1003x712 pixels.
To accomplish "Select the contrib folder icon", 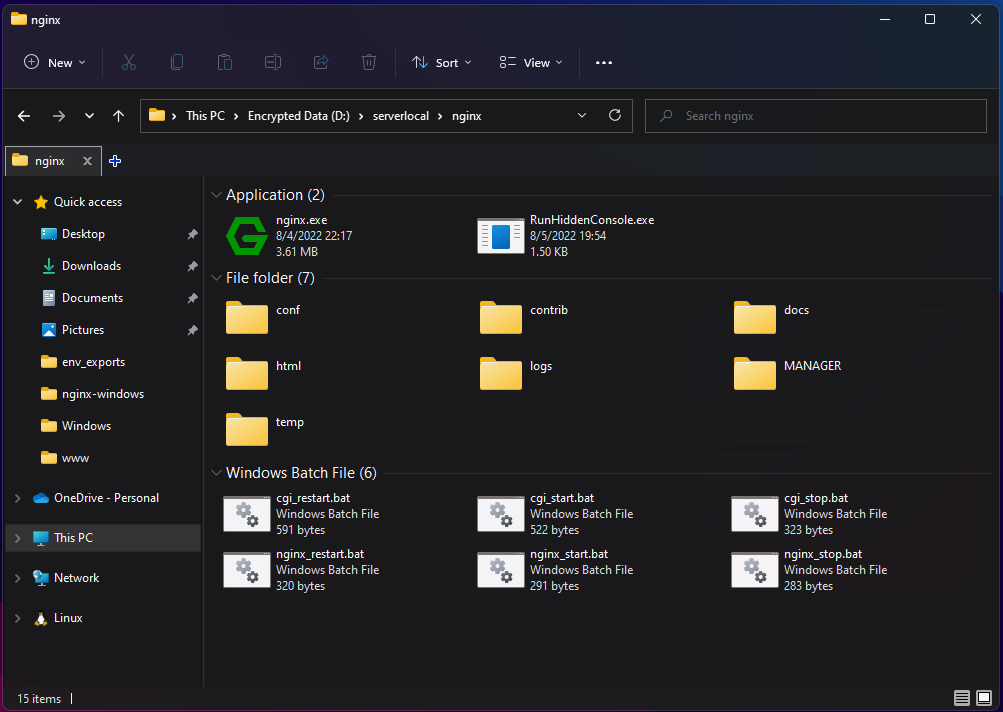I will click(x=501, y=317).
